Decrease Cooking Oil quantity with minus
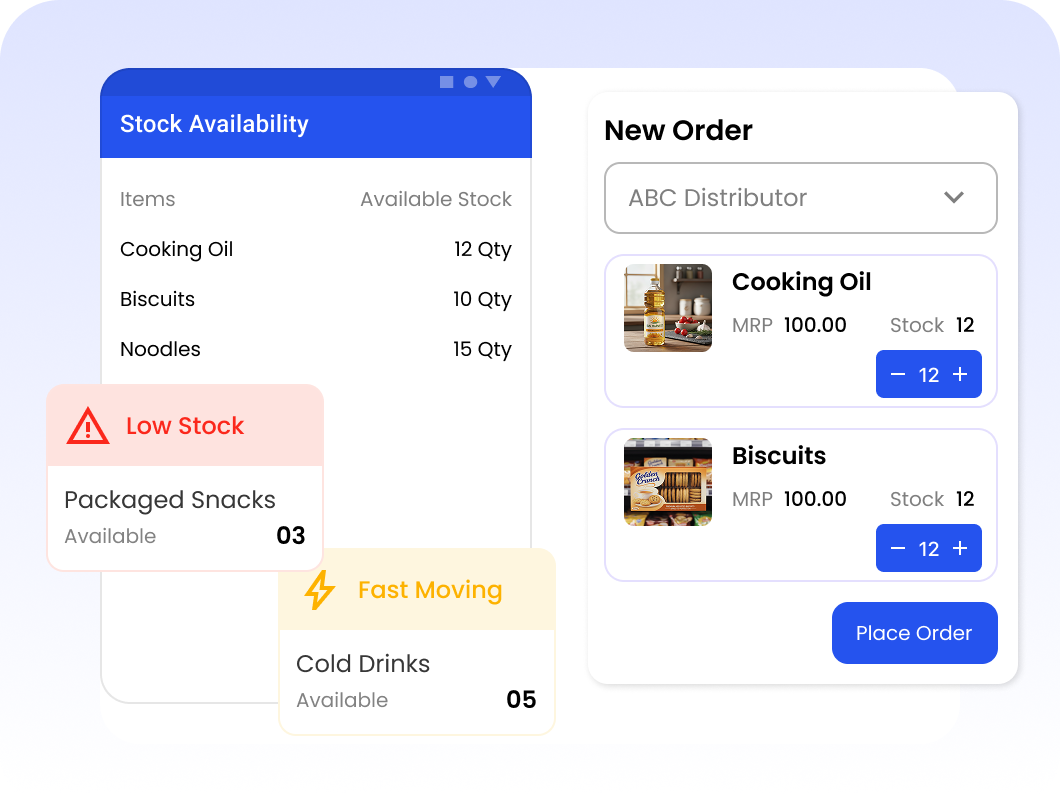The width and height of the screenshot is (1060, 812). coord(898,374)
